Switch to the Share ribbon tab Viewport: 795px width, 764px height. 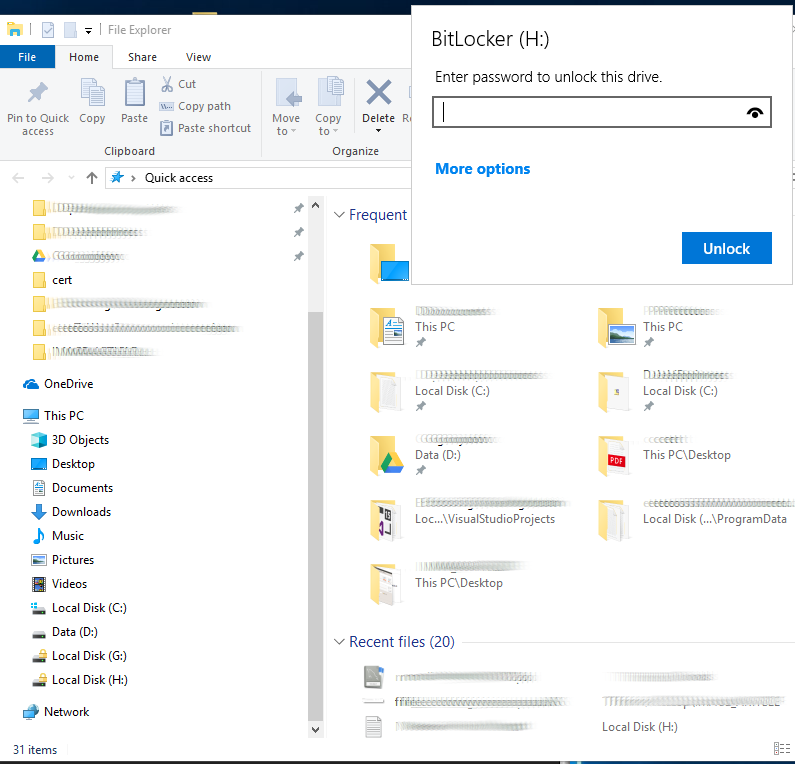point(142,57)
